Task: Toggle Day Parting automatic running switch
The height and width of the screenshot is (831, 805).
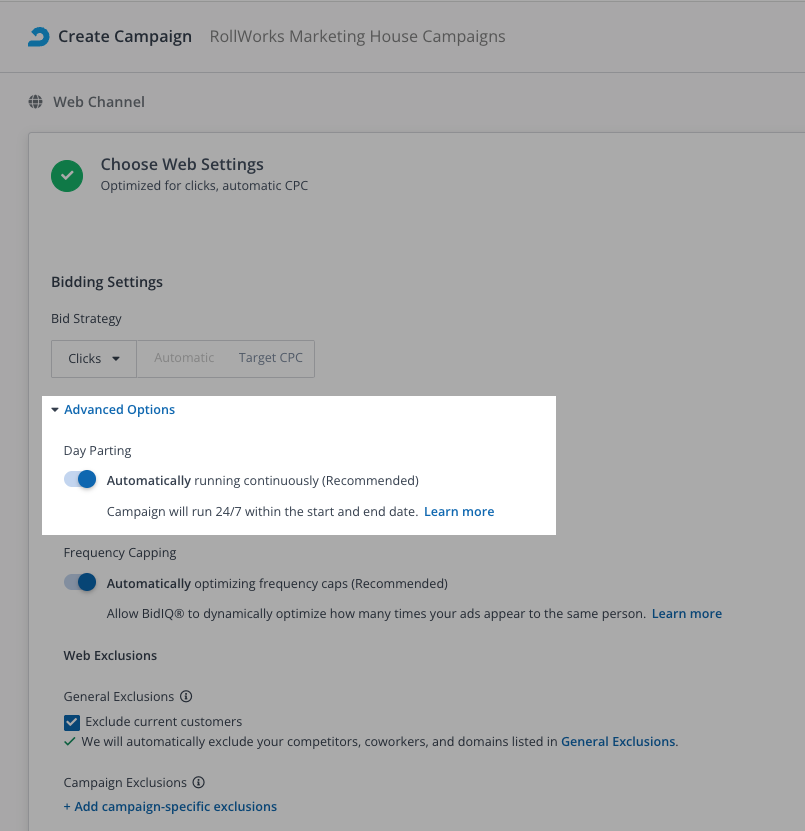Action: (x=80, y=480)
